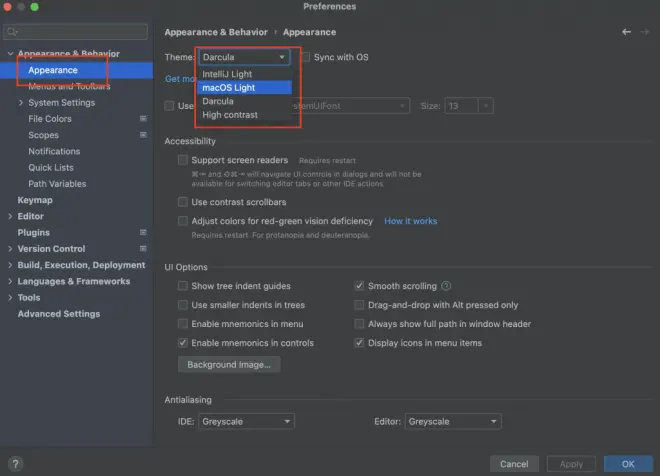Open the Editor antialiasing Greyscale dropdown
660x476 pixels.
(453, 421)
